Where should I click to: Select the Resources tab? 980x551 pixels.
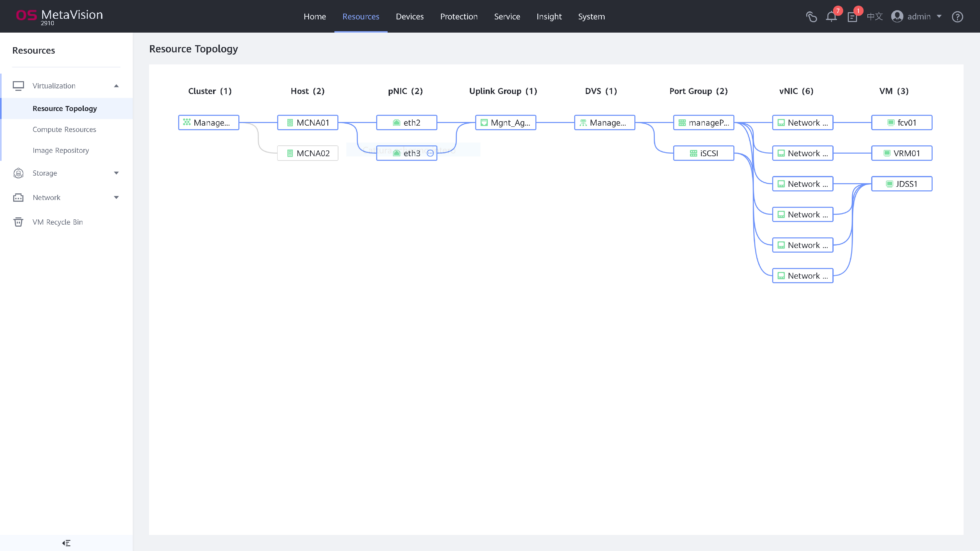[361, 17]
